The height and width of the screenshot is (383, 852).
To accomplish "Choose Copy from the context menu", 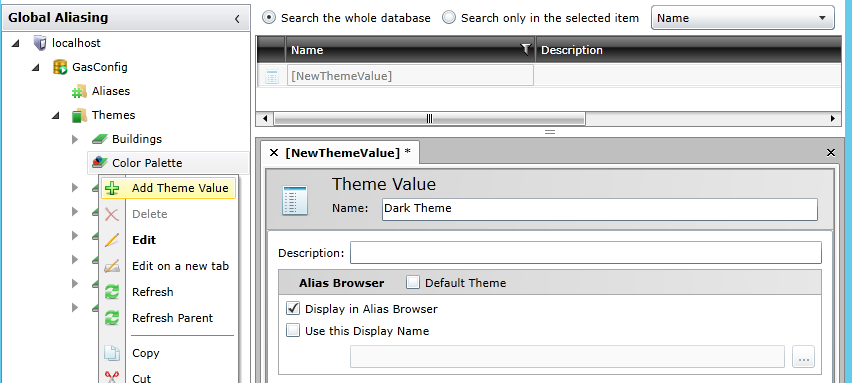I will click(x=146, y=353).
